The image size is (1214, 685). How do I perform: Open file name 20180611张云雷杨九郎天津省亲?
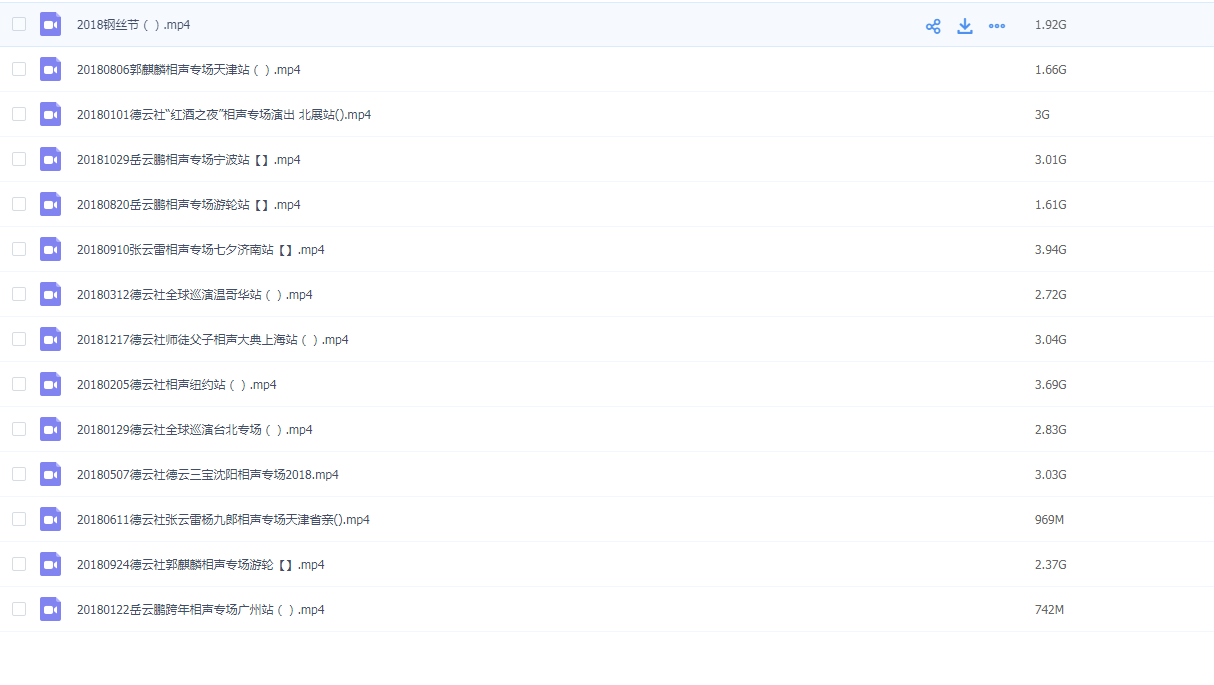click(x=223, y=520)
